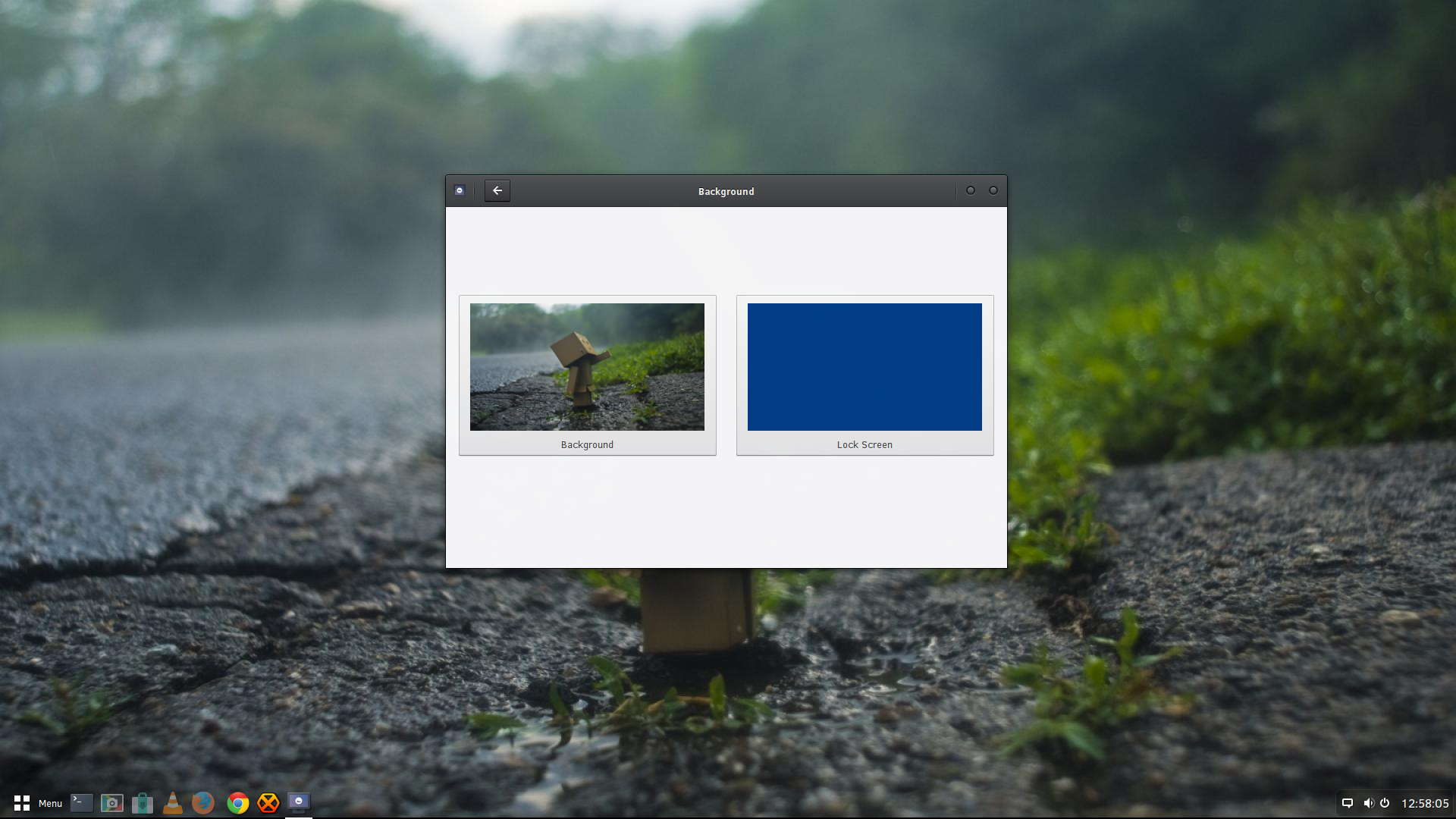Image resolution: width=1456 pixels, height=819 pixels.
Task: Launch Firefox browser
Action: pos(203,803)
